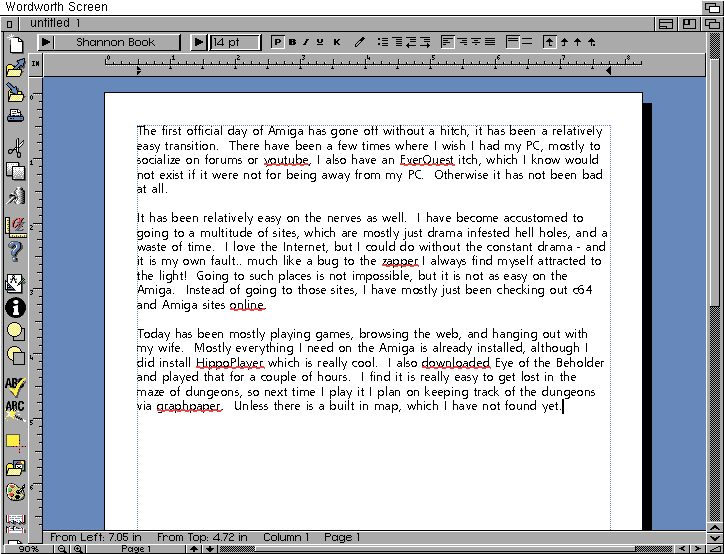This screenshot has height=554, width=724.
Task: Click the numbered list icon
Action: (x=398, y=42)
